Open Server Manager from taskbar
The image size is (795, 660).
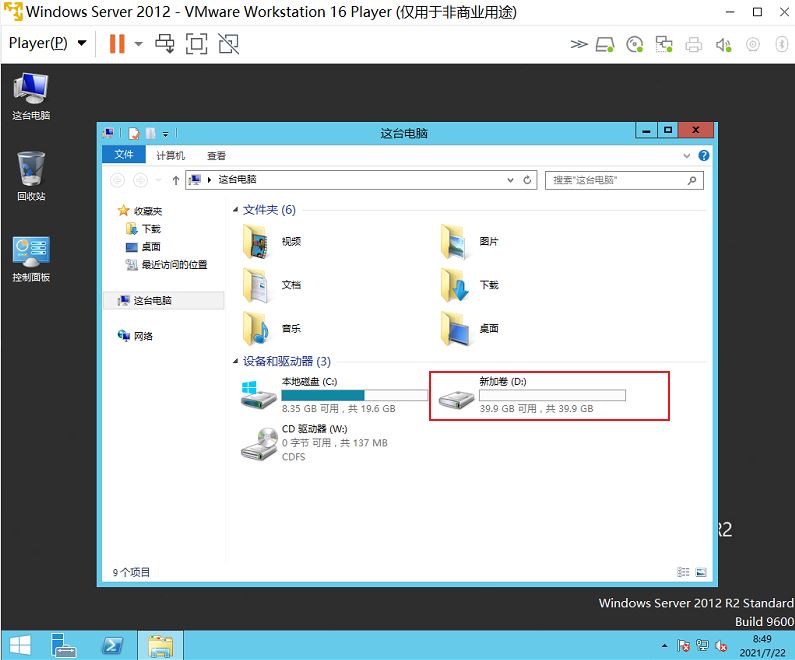click(x=63, y=645)
